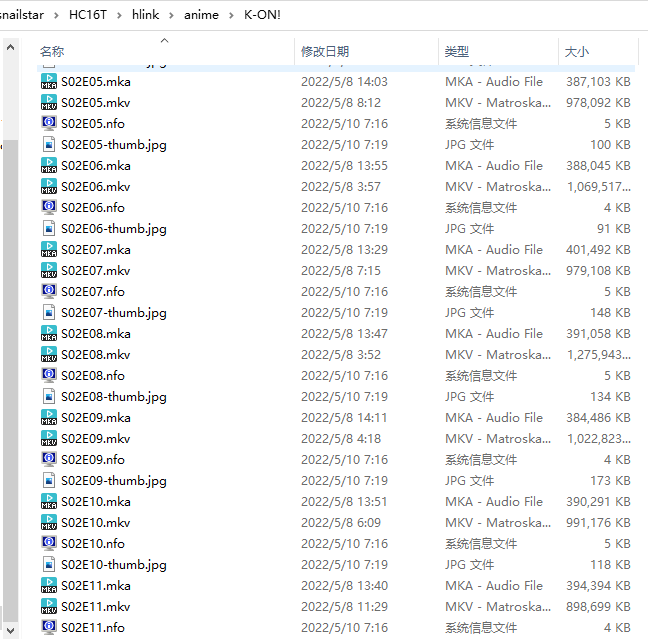
Task: Expand the breadcrumb chevron after snailstar
Action: (56, 15)
